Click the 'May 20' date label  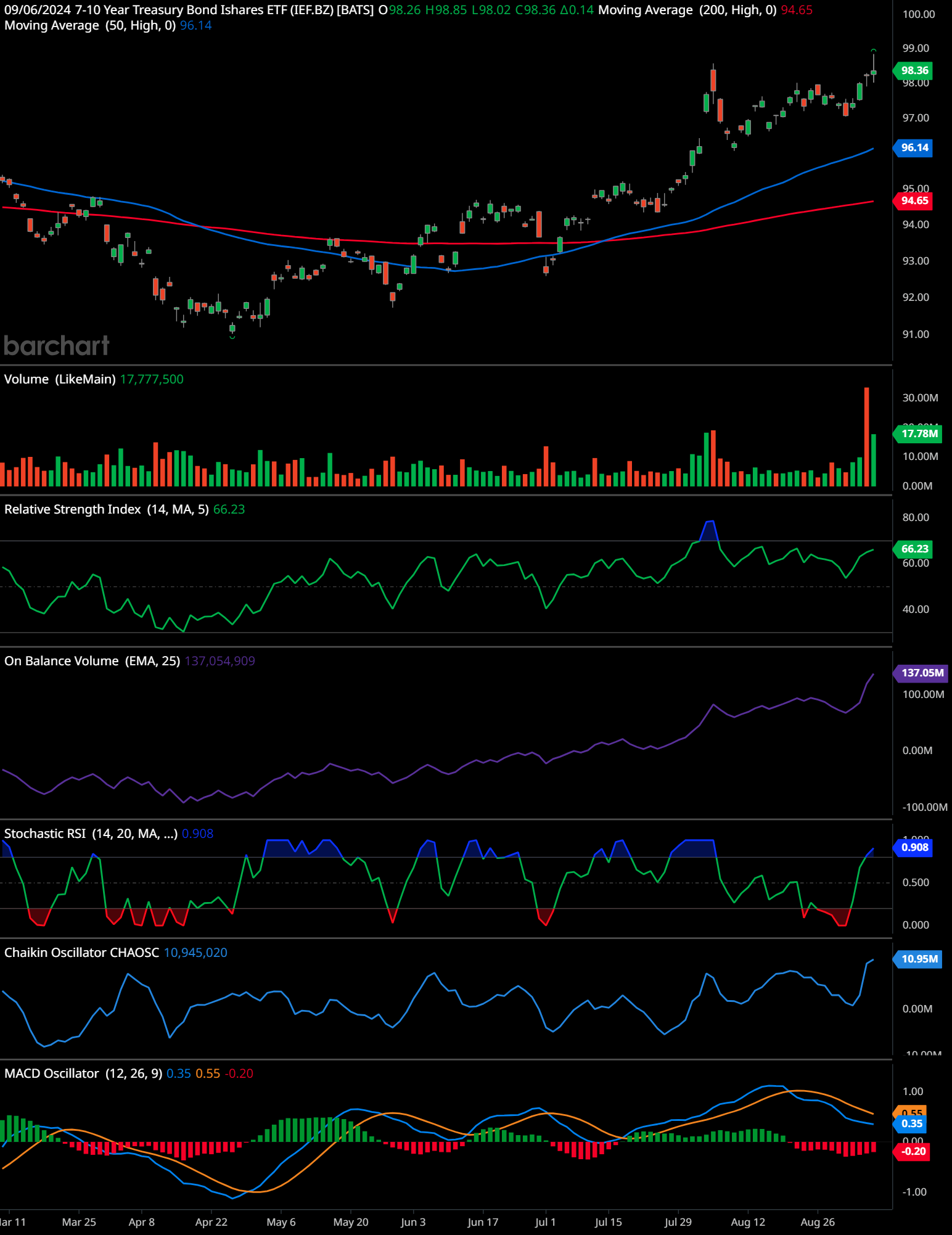351,1222
